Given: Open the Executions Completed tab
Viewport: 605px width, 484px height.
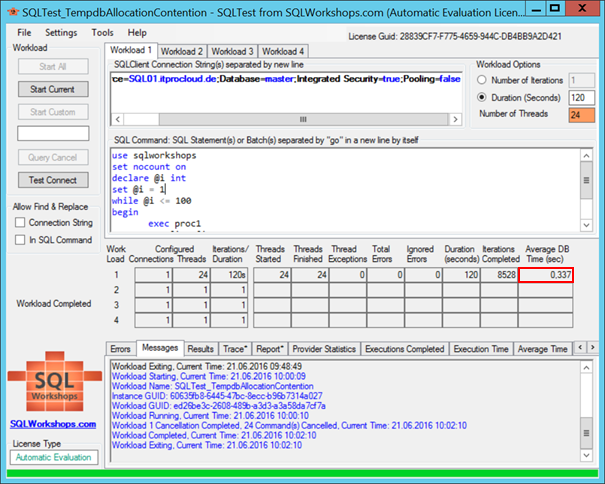Looking at the screenshot, I should coord(405,349).
